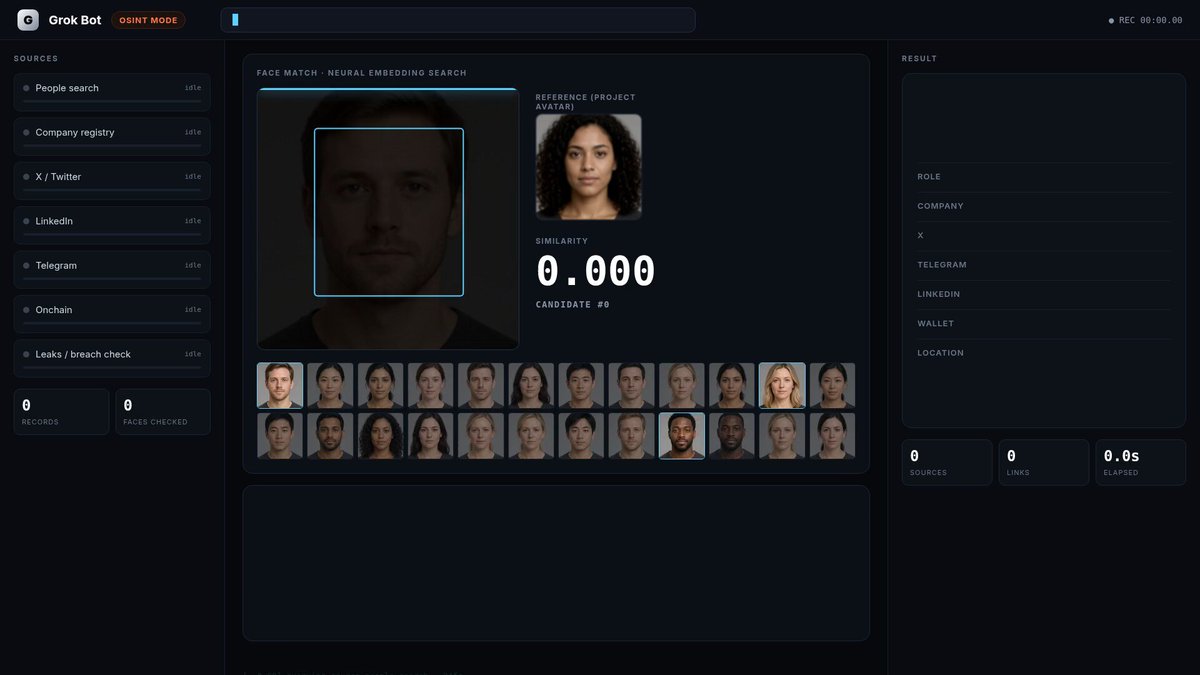Click the reference project avatar photo
This screenshot has width=1200, height=675.
[589, 167]
